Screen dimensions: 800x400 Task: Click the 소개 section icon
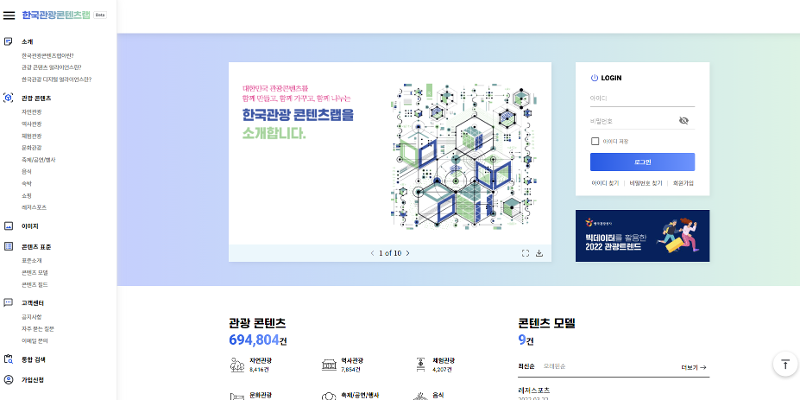pos(8,42)
